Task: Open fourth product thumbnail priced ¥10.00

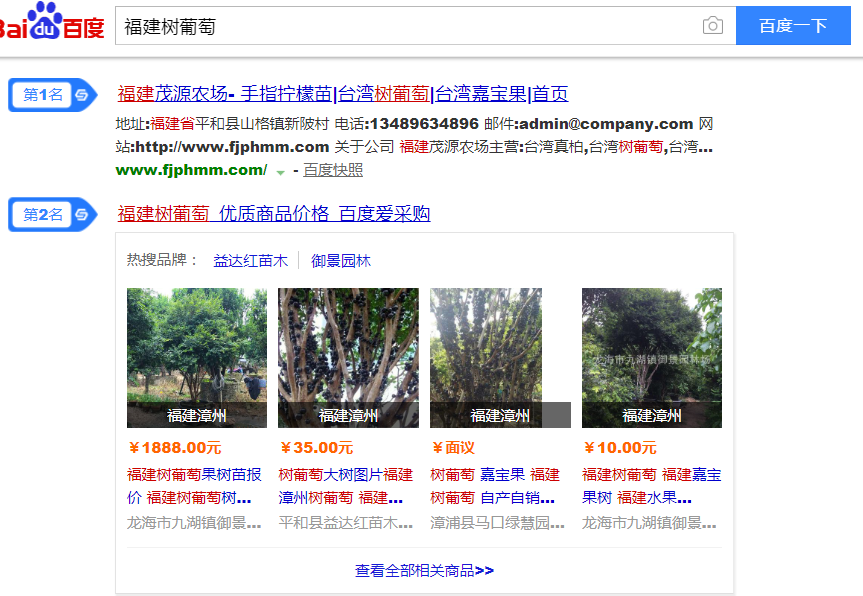Action: tap(651, 357)
